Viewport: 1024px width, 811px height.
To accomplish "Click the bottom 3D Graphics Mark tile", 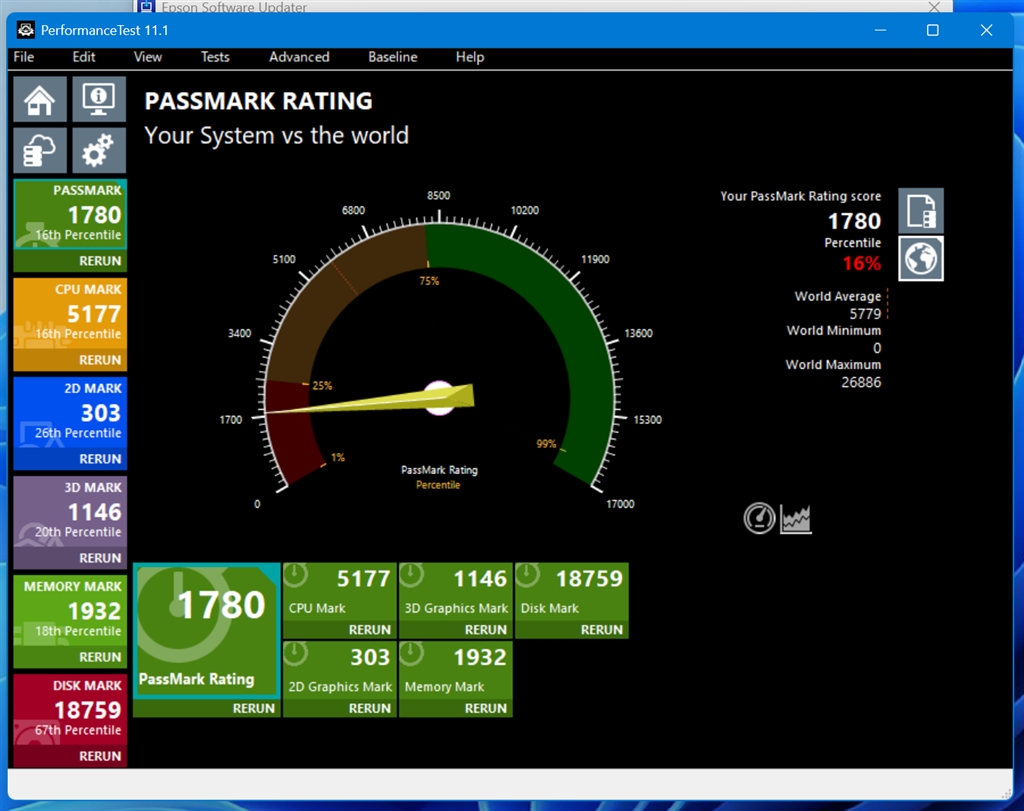I will point(456,592).
